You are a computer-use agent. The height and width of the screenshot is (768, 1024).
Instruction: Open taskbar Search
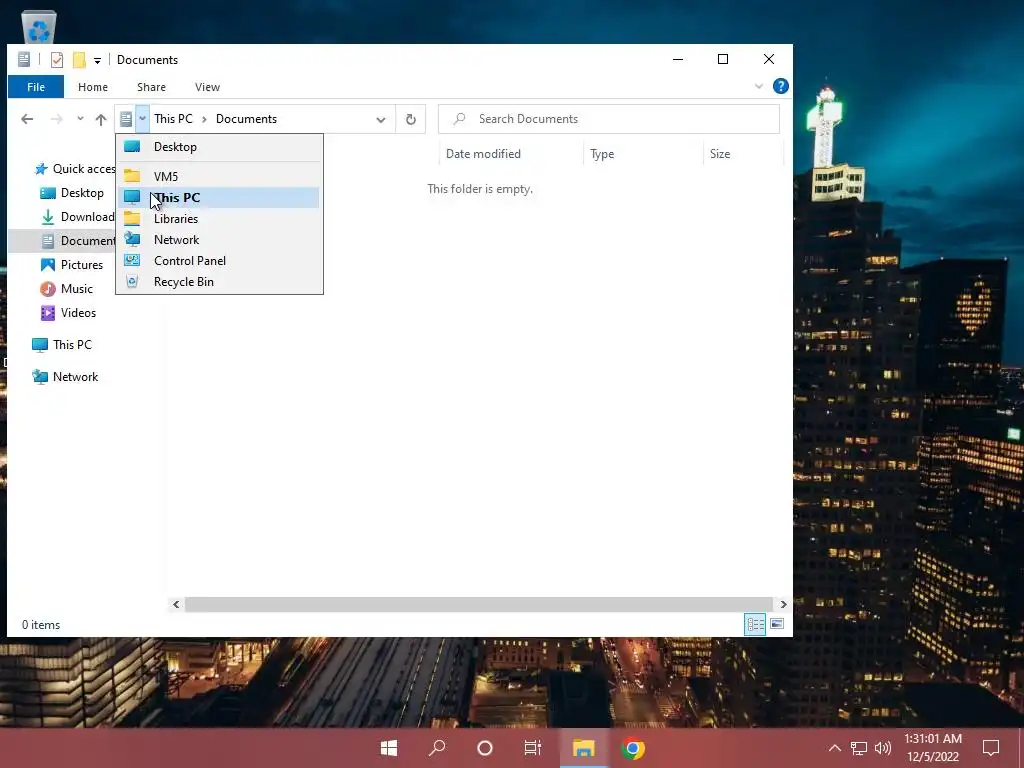pyautogui.click(x=437, y=748)
